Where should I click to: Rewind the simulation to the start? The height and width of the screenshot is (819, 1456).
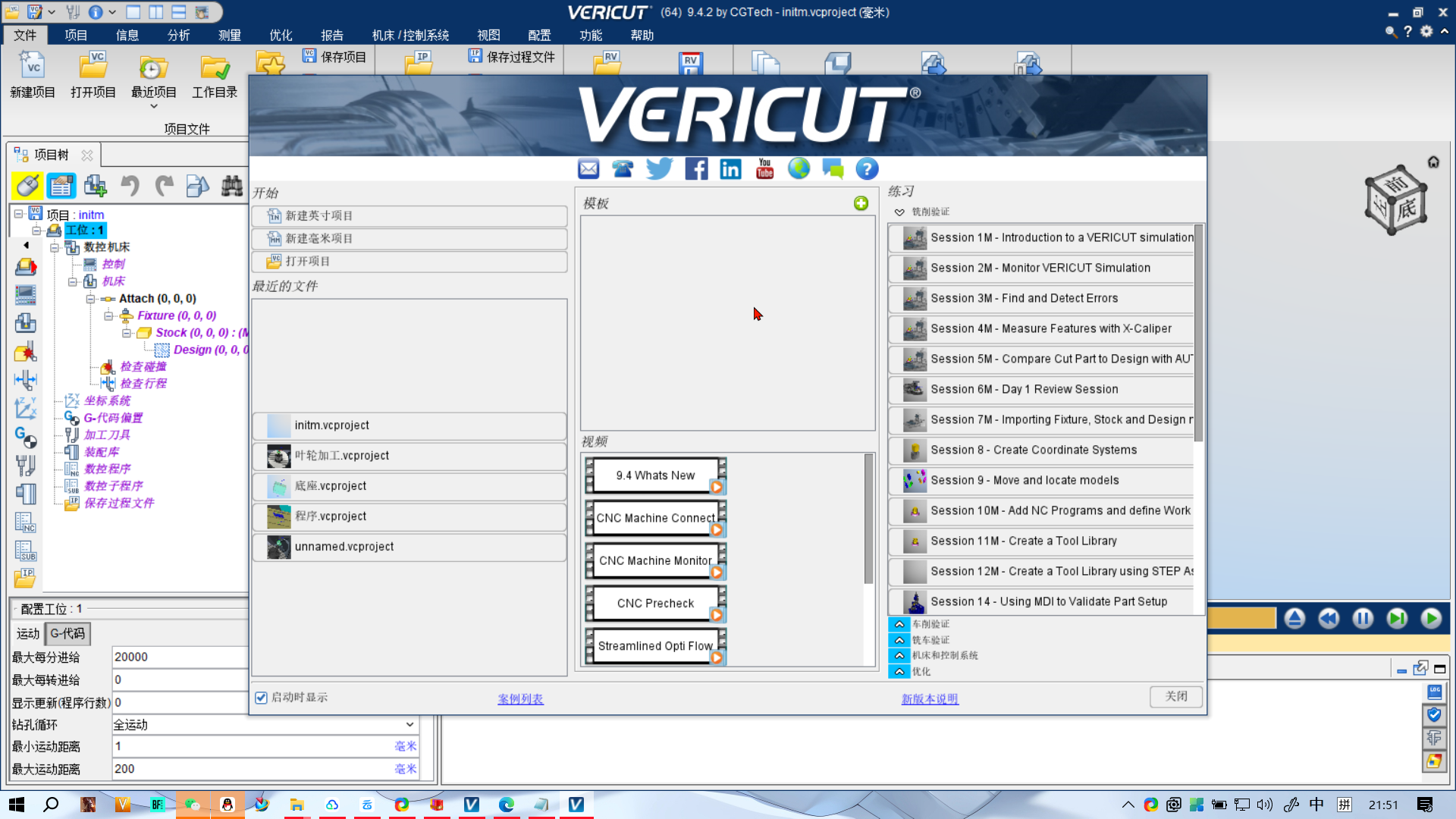[1329, 618]
